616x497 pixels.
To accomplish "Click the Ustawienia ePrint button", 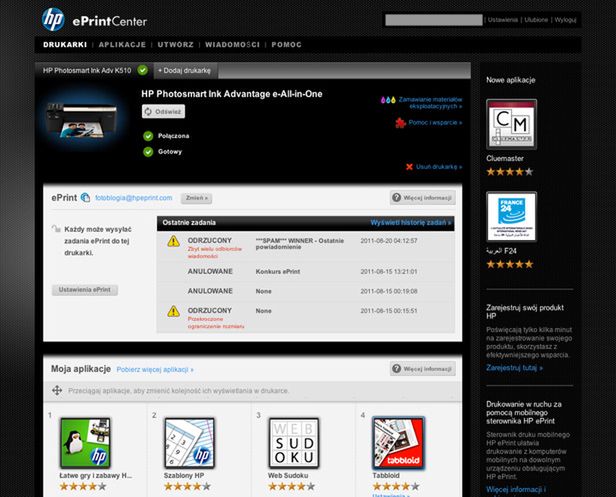I will 85,290.
